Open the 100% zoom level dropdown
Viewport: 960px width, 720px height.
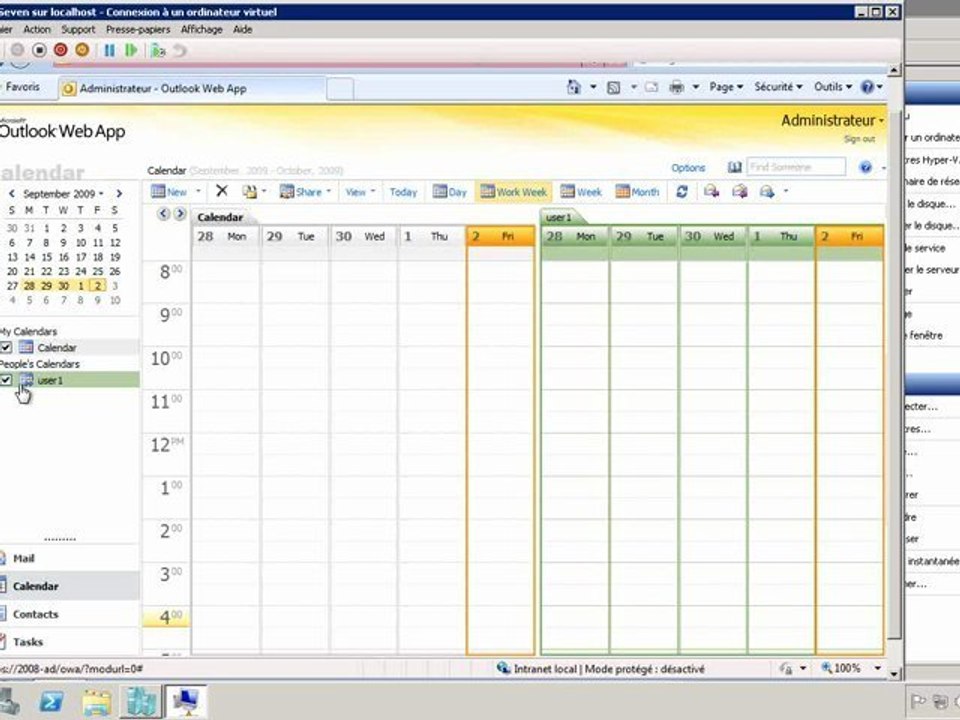878,668
